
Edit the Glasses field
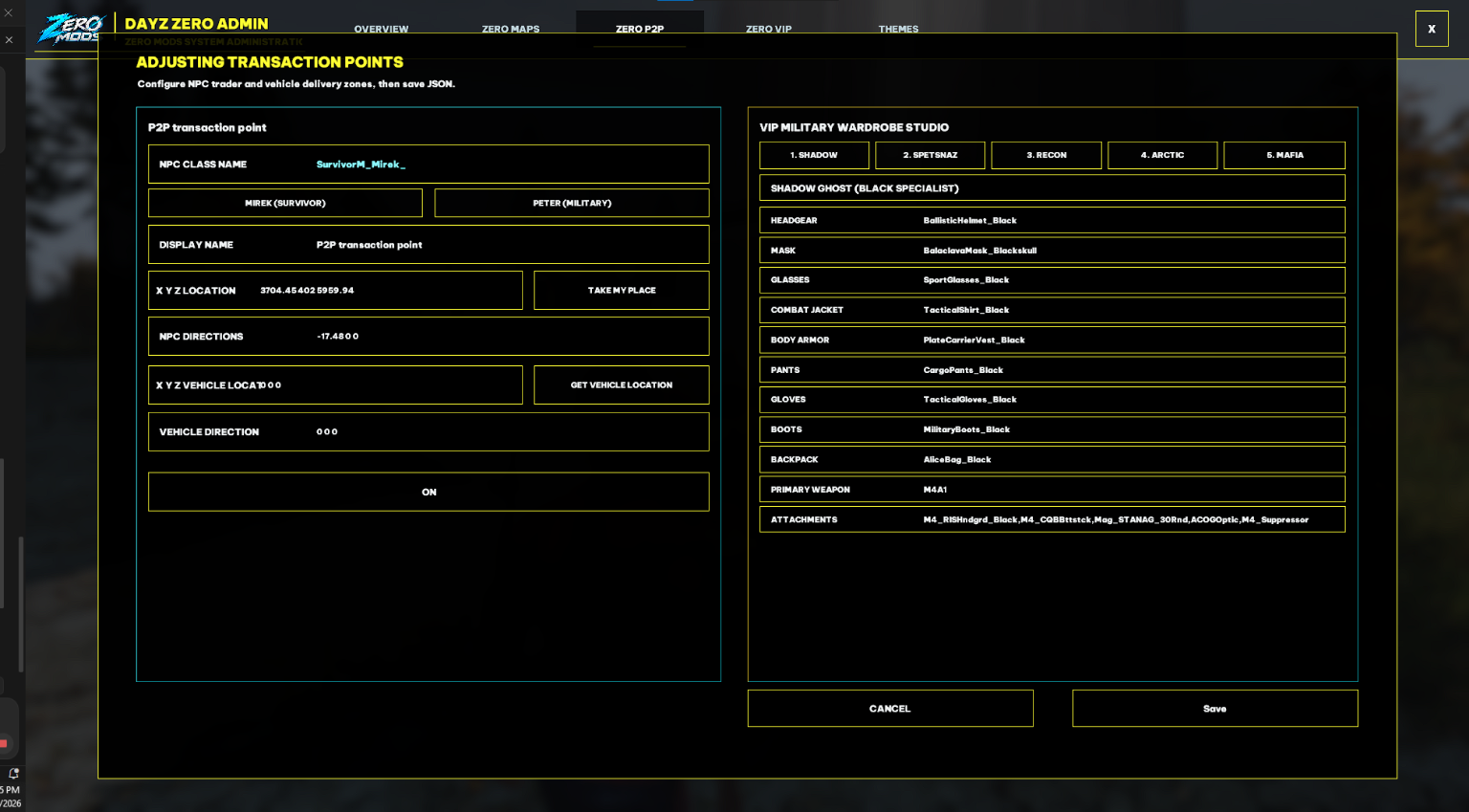[x=1052, y=280]
